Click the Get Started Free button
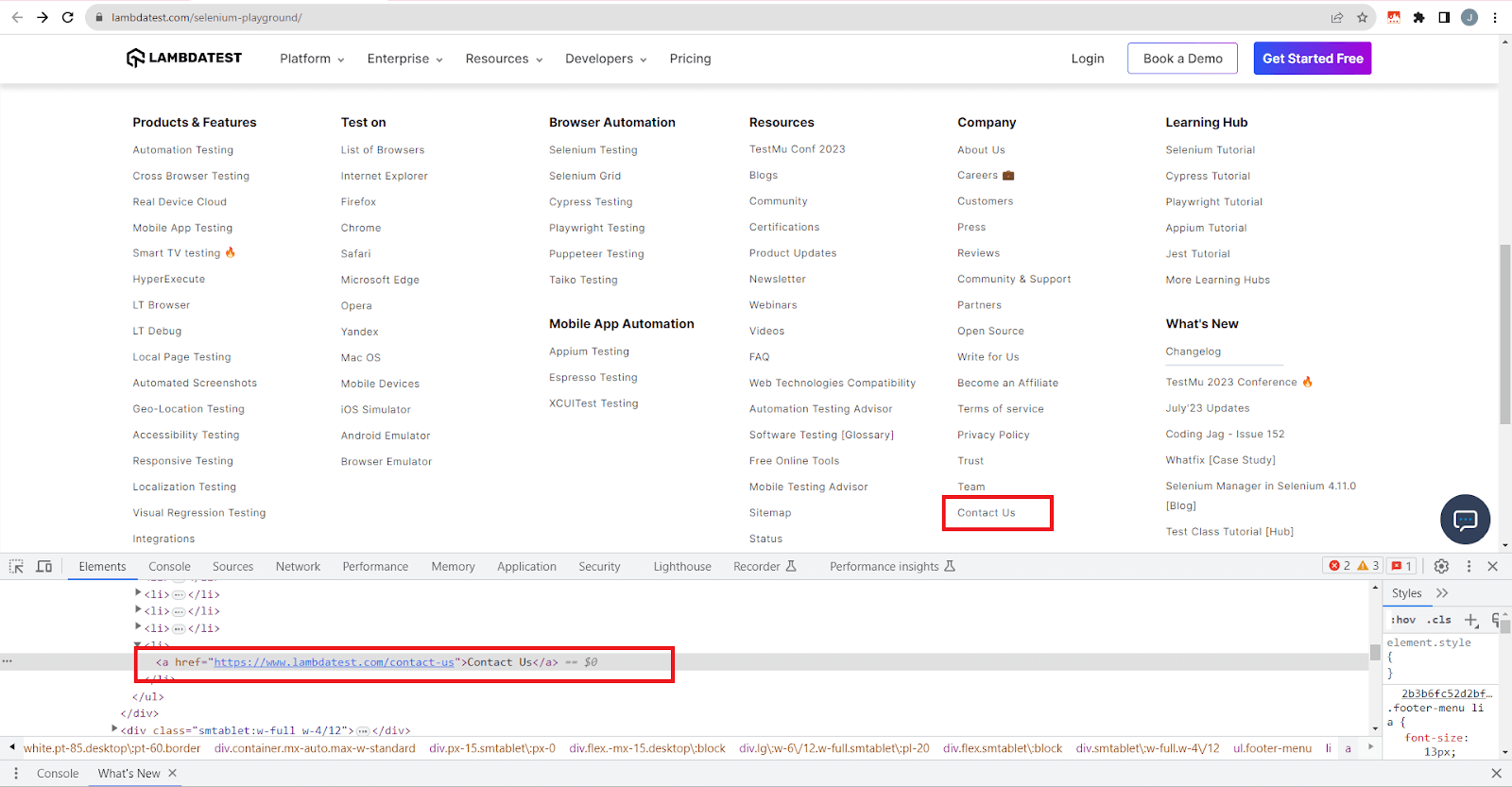This screenshot has height=787, width=1512. point(1313,59)
